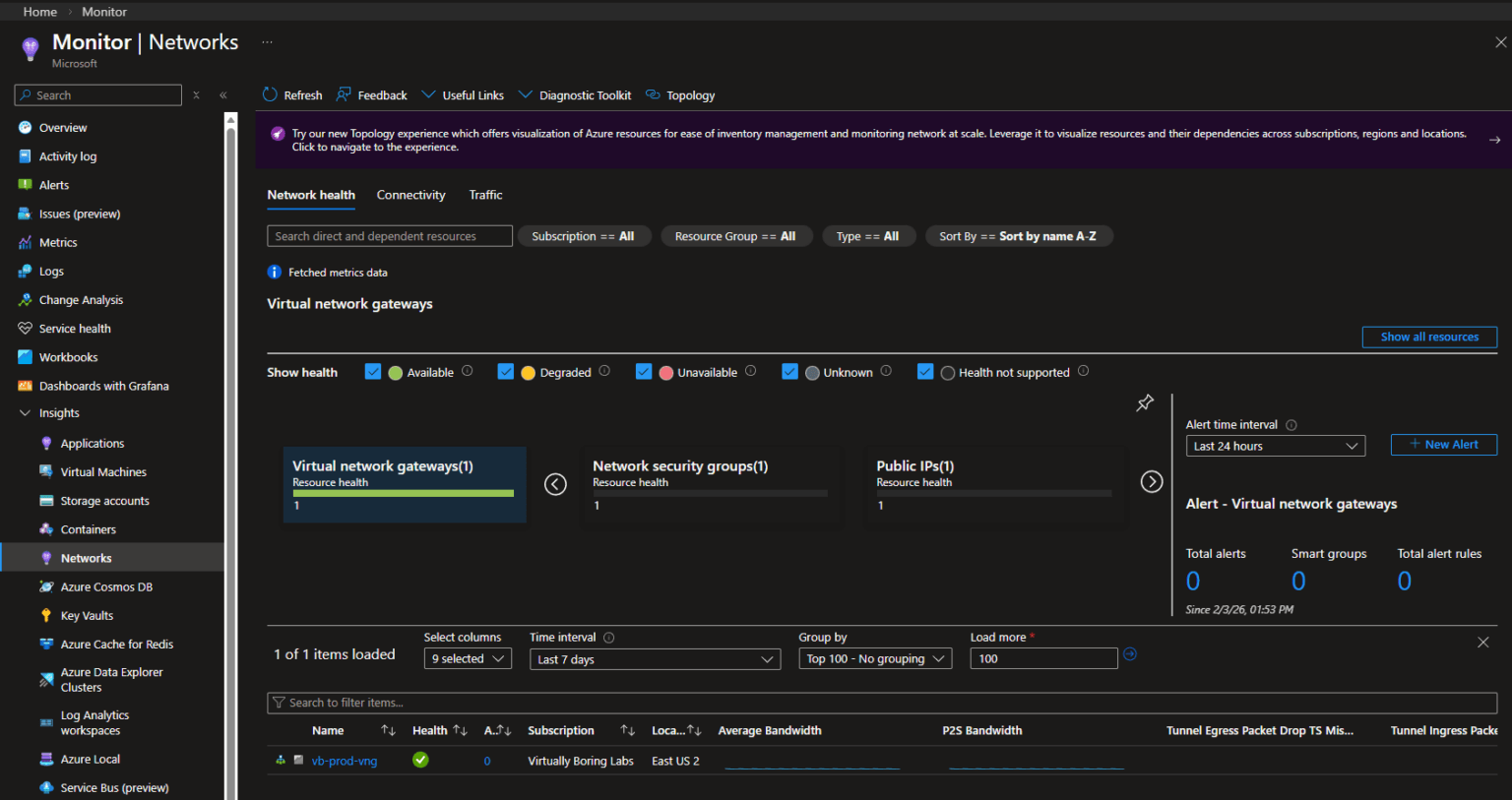Open Workbooks from the sidebar
Viewport: 1512px width, 800px height.
click(x=68, y=357)
